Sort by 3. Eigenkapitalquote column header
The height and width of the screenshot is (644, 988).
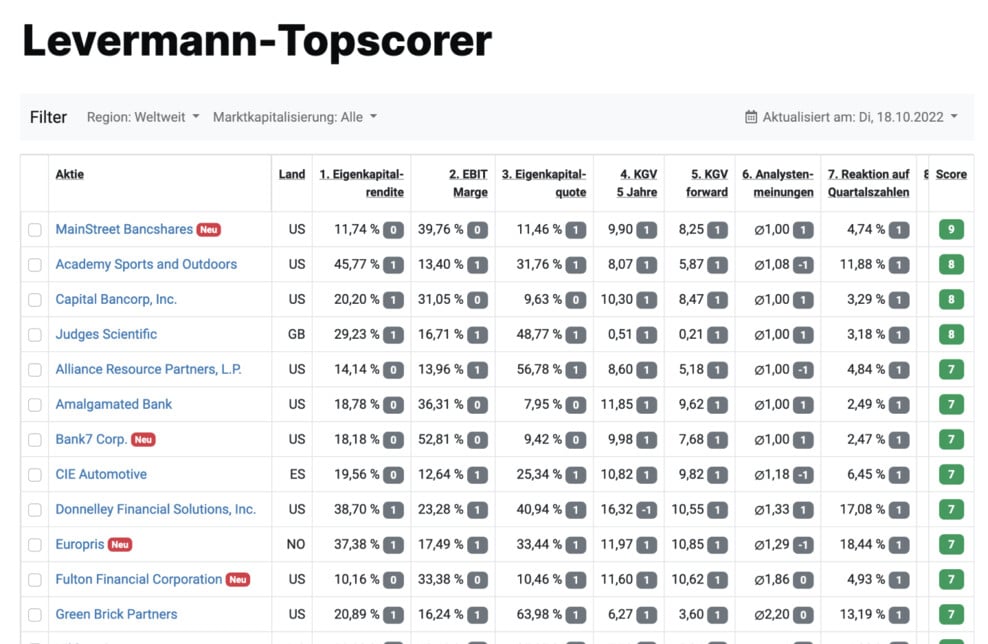(x=544, y=183)
